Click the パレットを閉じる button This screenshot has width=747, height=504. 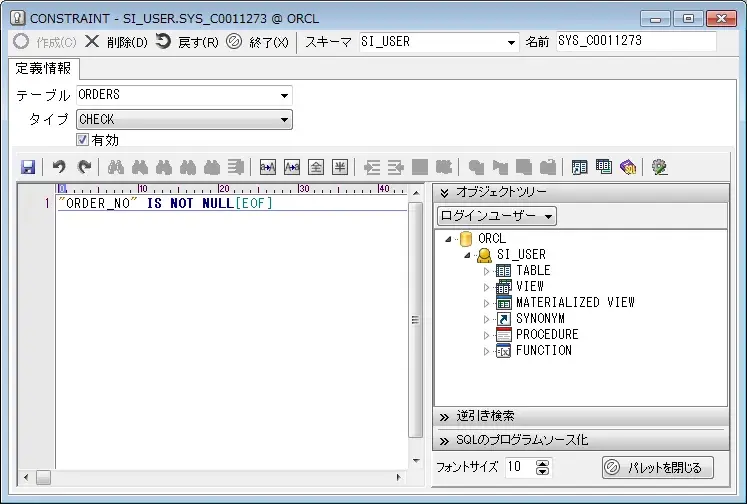pyautogui.click(x=657, y=467)
